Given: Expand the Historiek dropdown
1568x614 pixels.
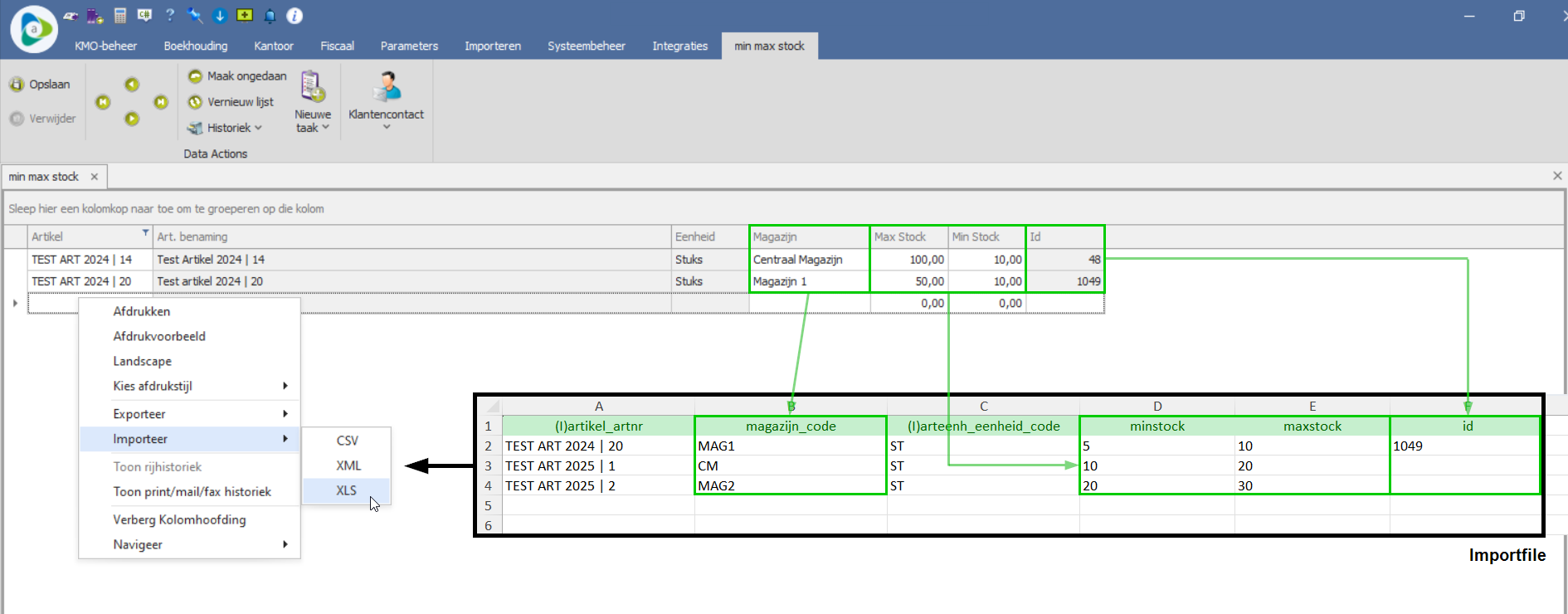Looking at the screenshot, I should click(226, 128).
